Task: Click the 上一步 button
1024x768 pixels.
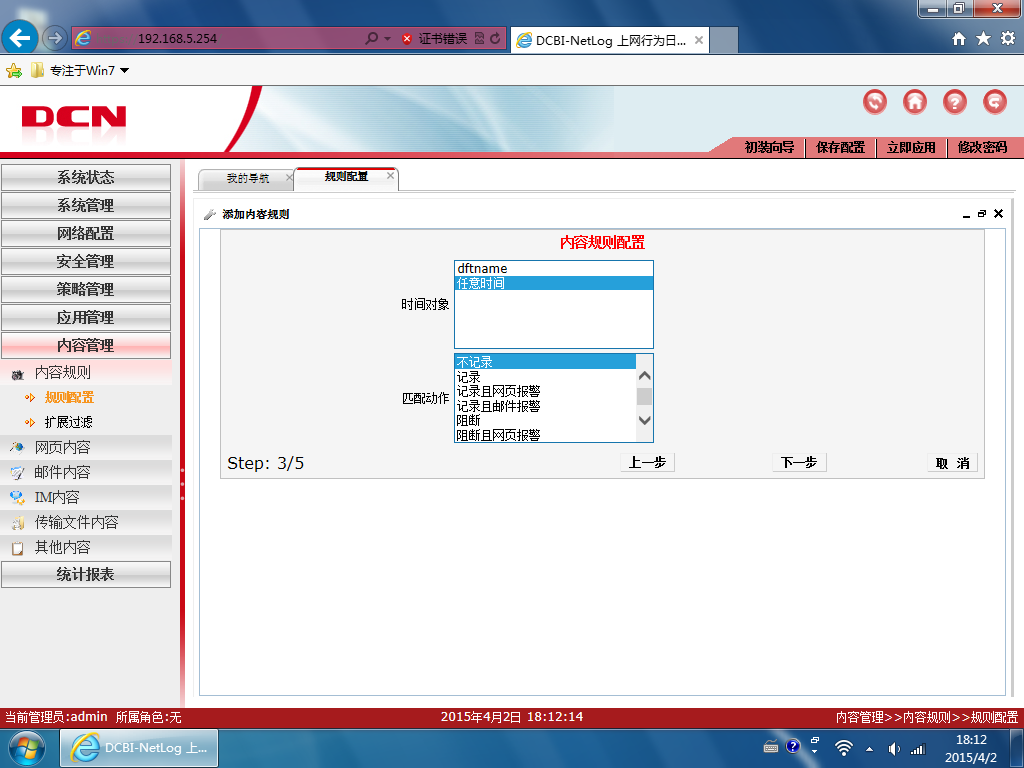Action: pyautogui.click(x=647, y=462)
